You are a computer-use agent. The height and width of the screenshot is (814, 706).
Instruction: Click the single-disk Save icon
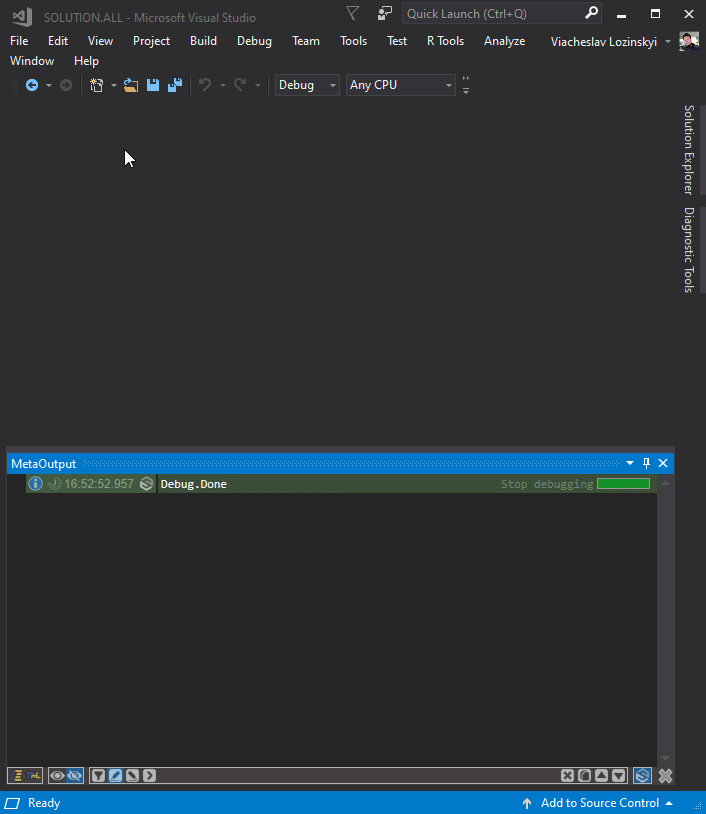pyautogui.click(x=153, y=86)
